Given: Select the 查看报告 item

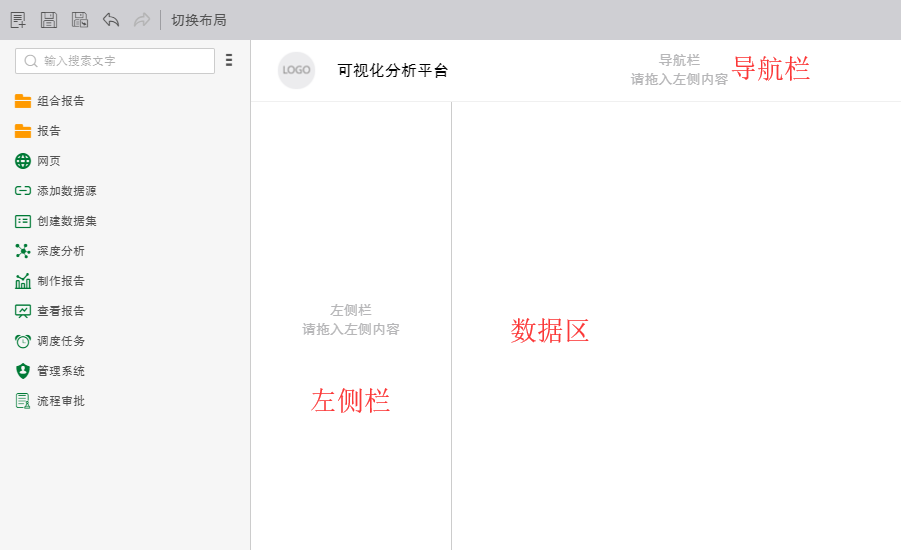Looking at the screenshot, I should pyautogui.click(x=60, y=311).
